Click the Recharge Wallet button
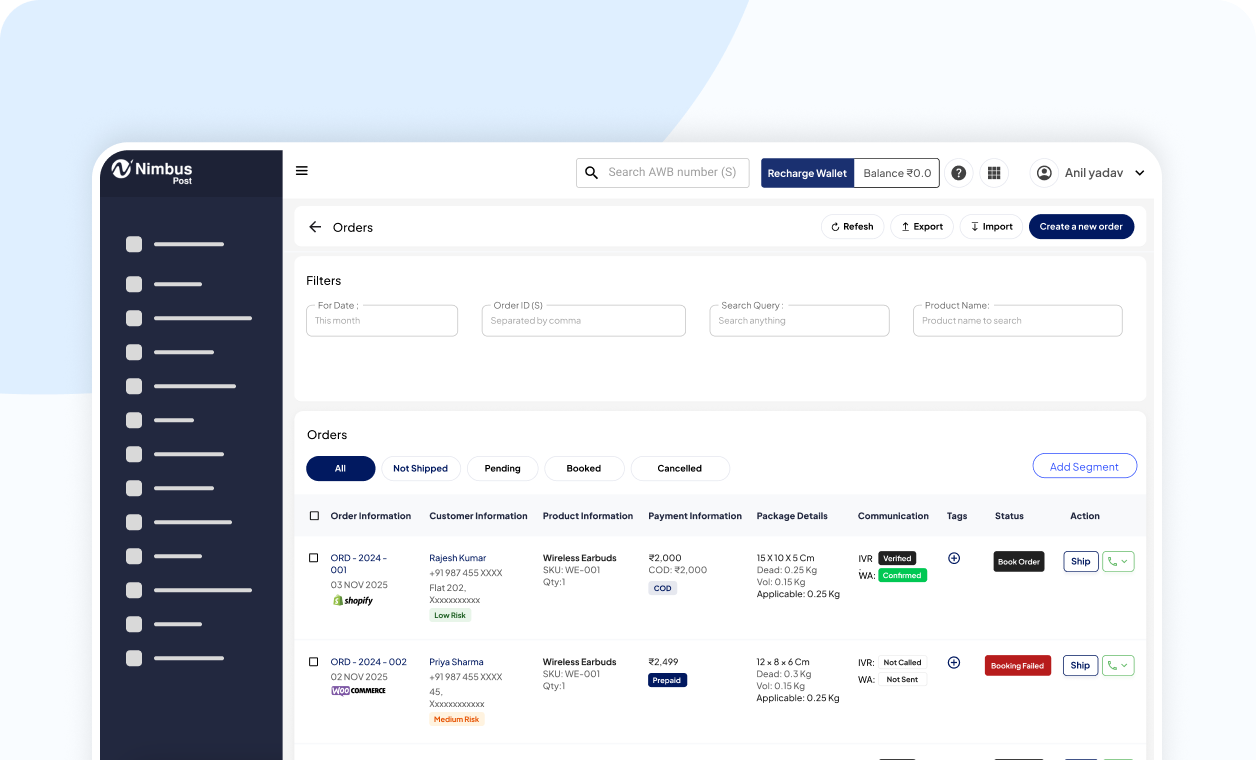This screenshot has width=1256, height=760. (806, 173)
